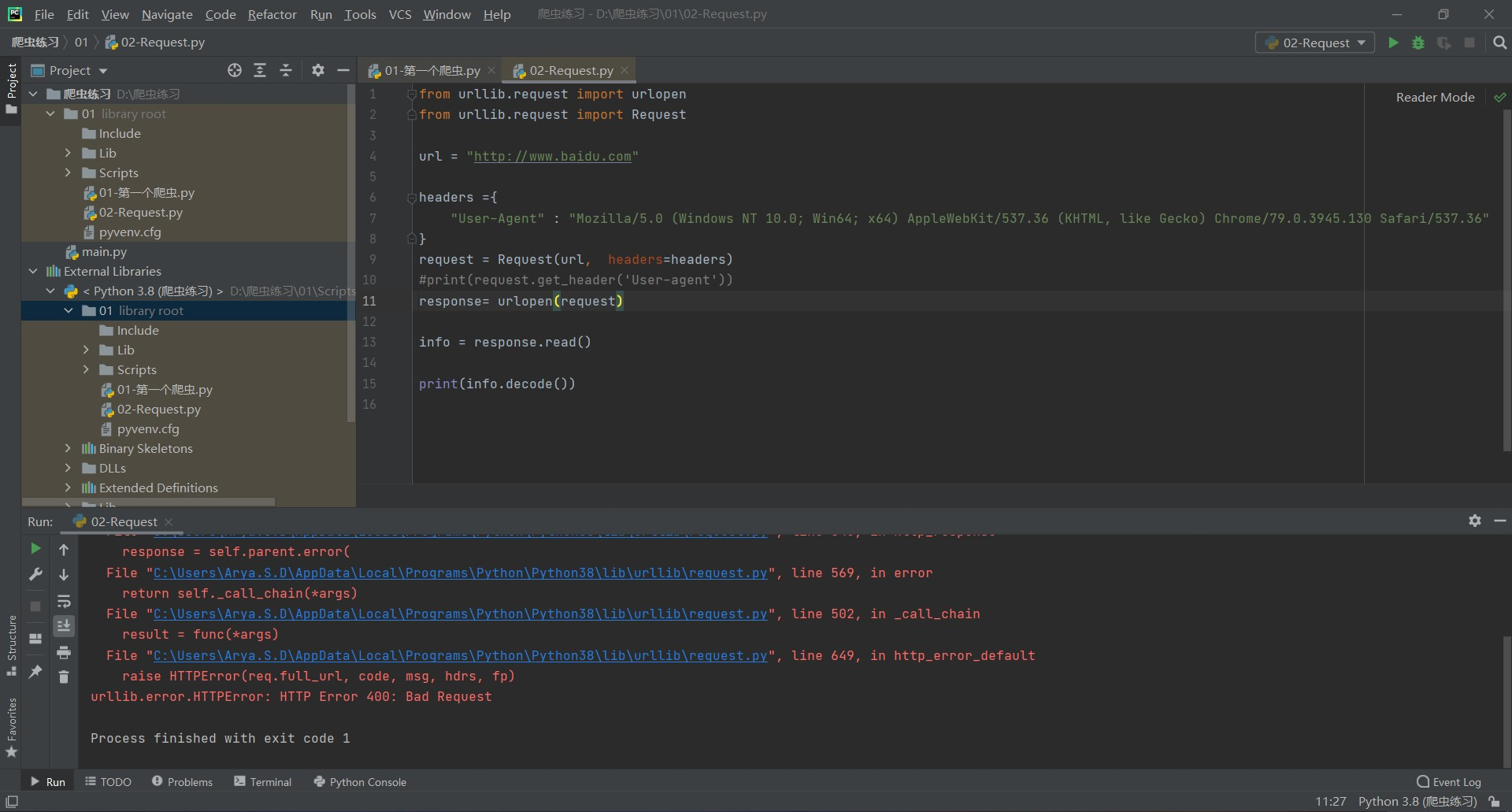The width and height of the screenshot is (1512, 812).
Task: Switch to the 01-第一个爬虫.py editor tab
Action: (432, 70)
